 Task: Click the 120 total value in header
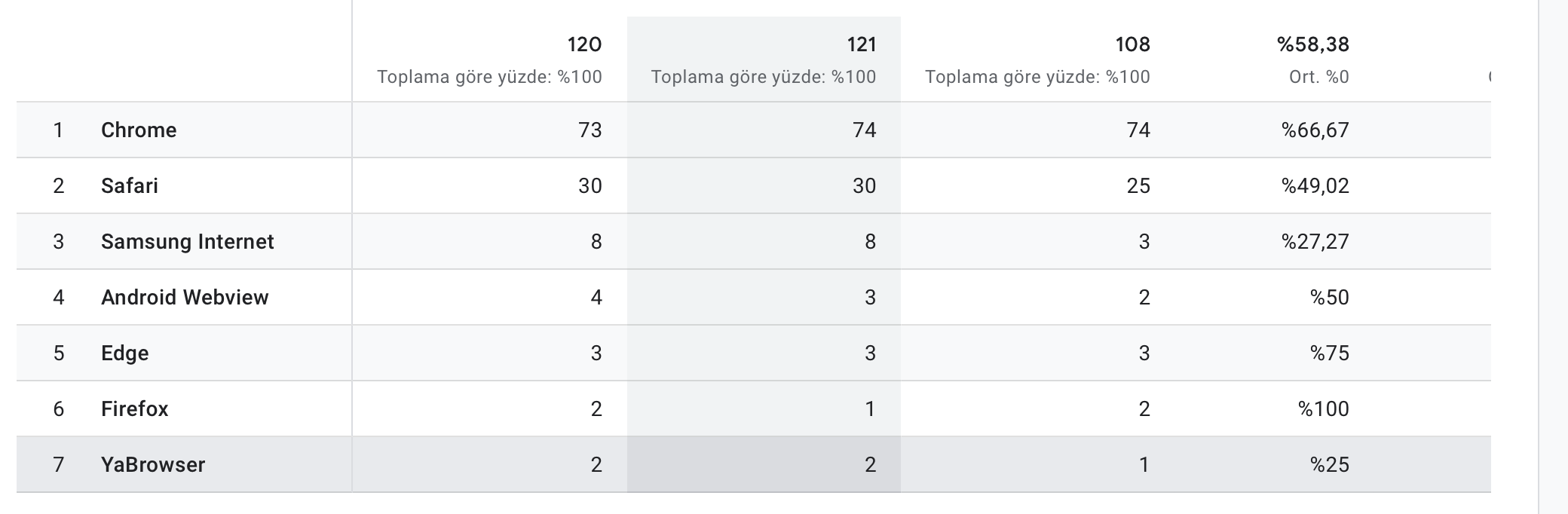point(584,44)
